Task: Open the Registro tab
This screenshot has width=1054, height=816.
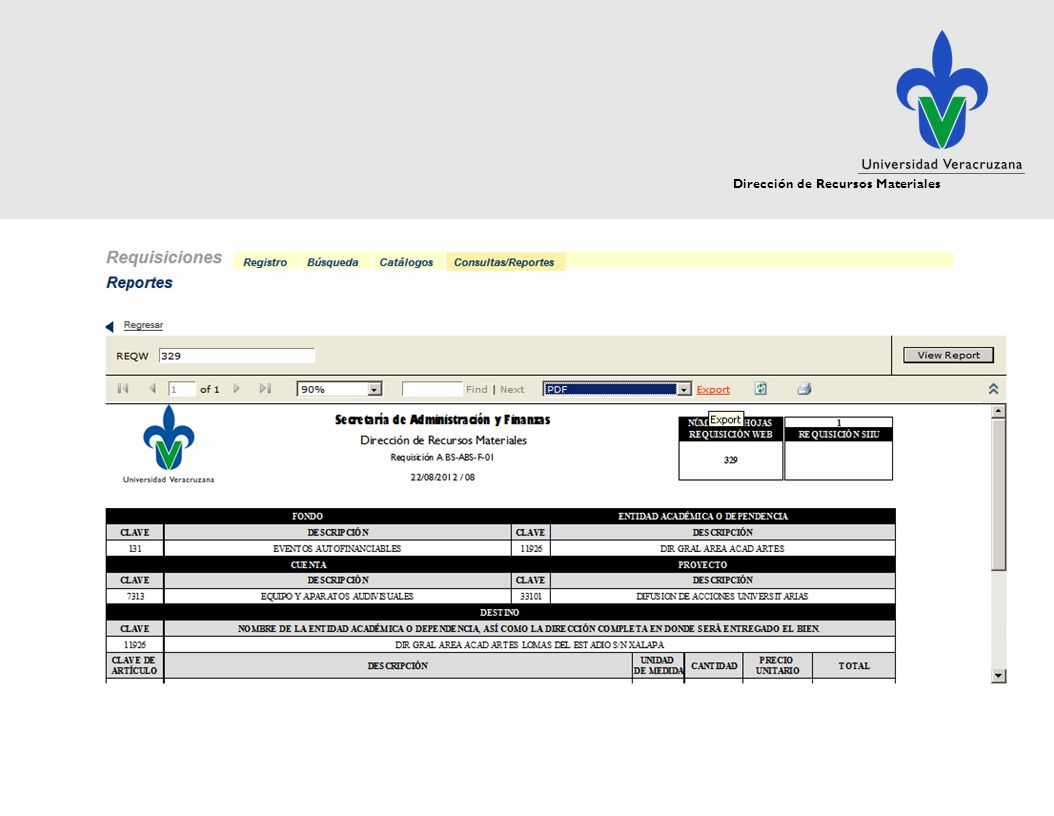Action: coord(265,262)
